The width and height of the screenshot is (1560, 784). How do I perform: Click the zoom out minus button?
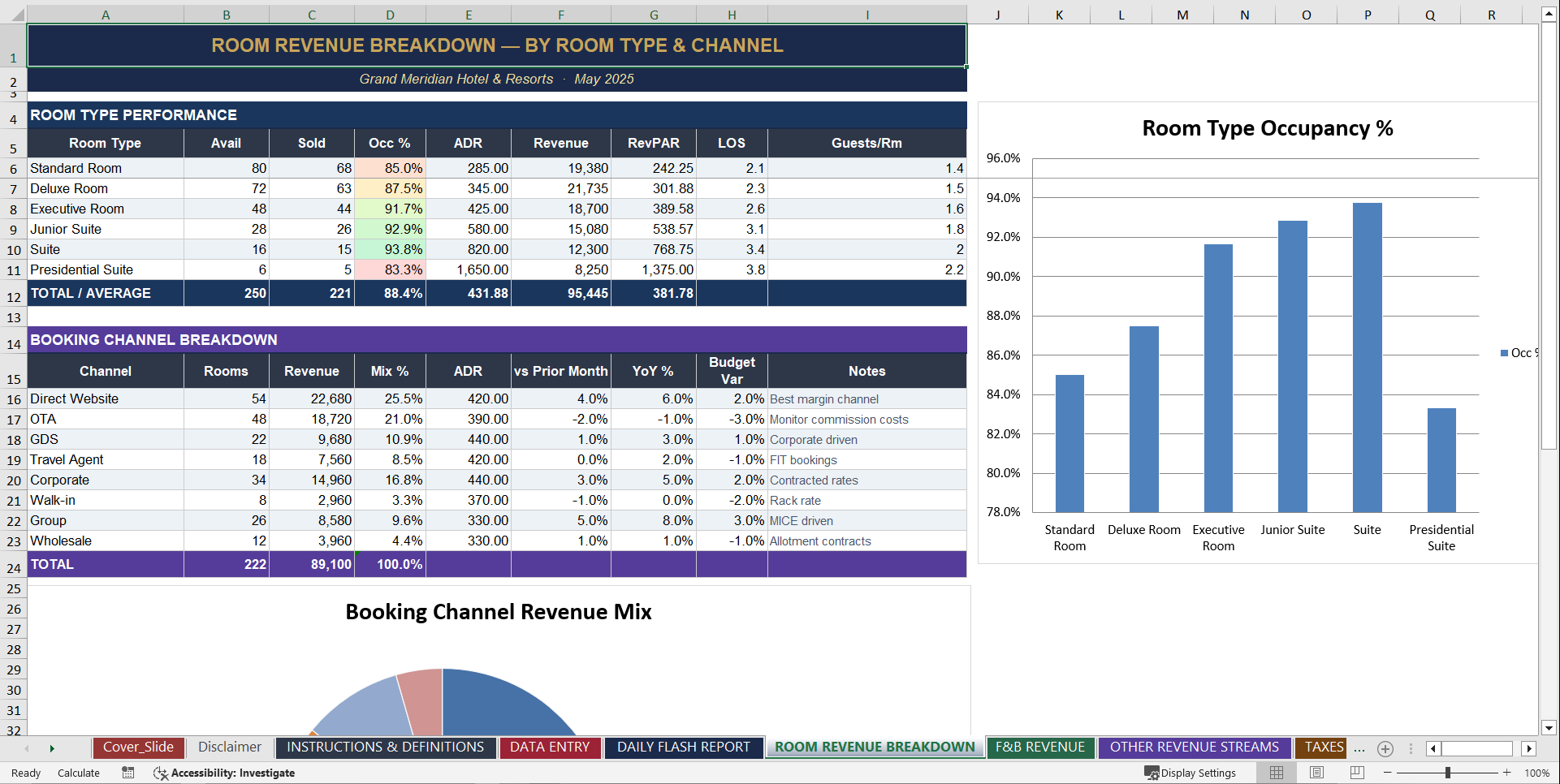pyautogui.click(x=1387, y=773)
